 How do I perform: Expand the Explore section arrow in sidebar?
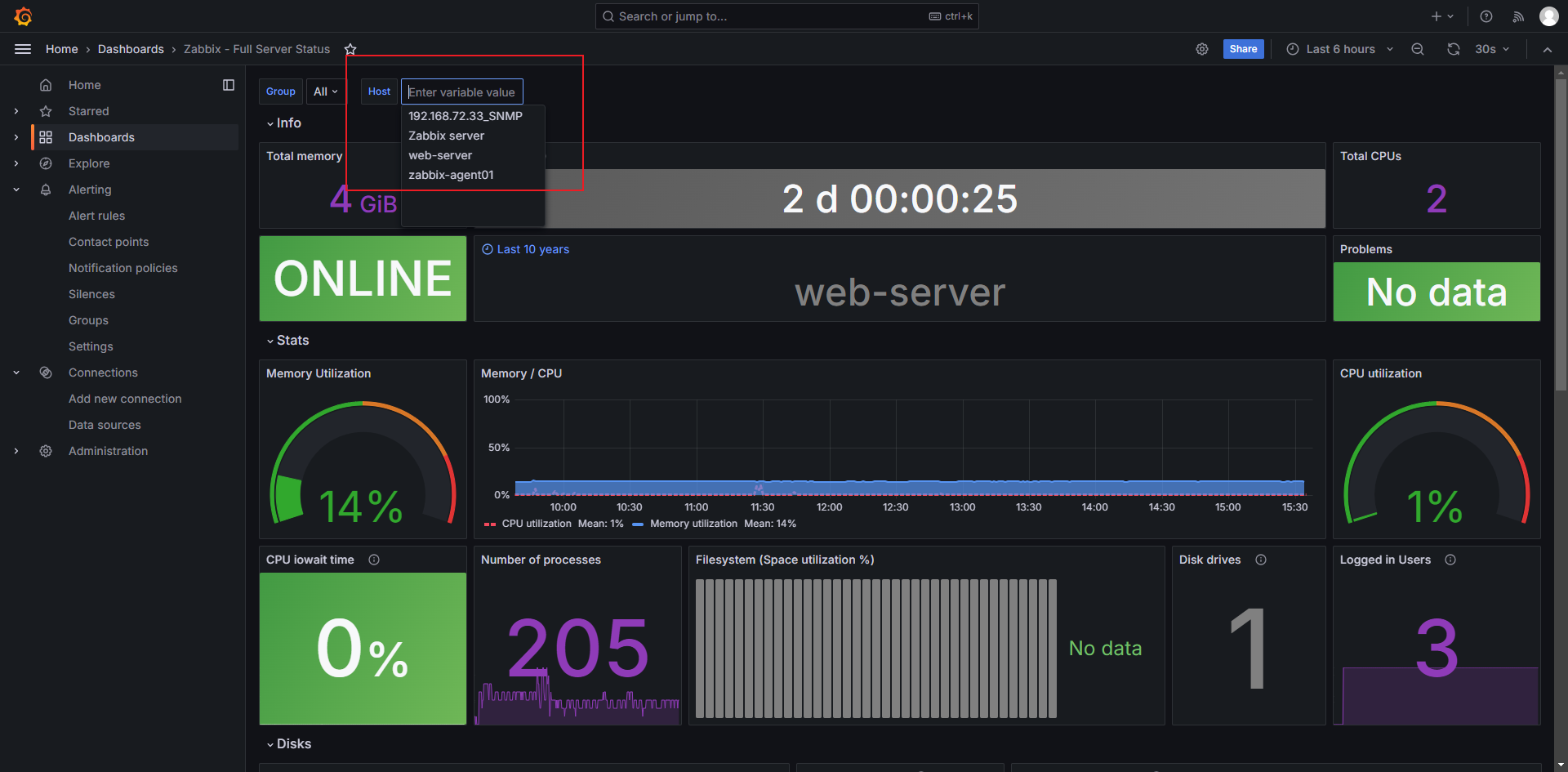click(x=16, y=163)
